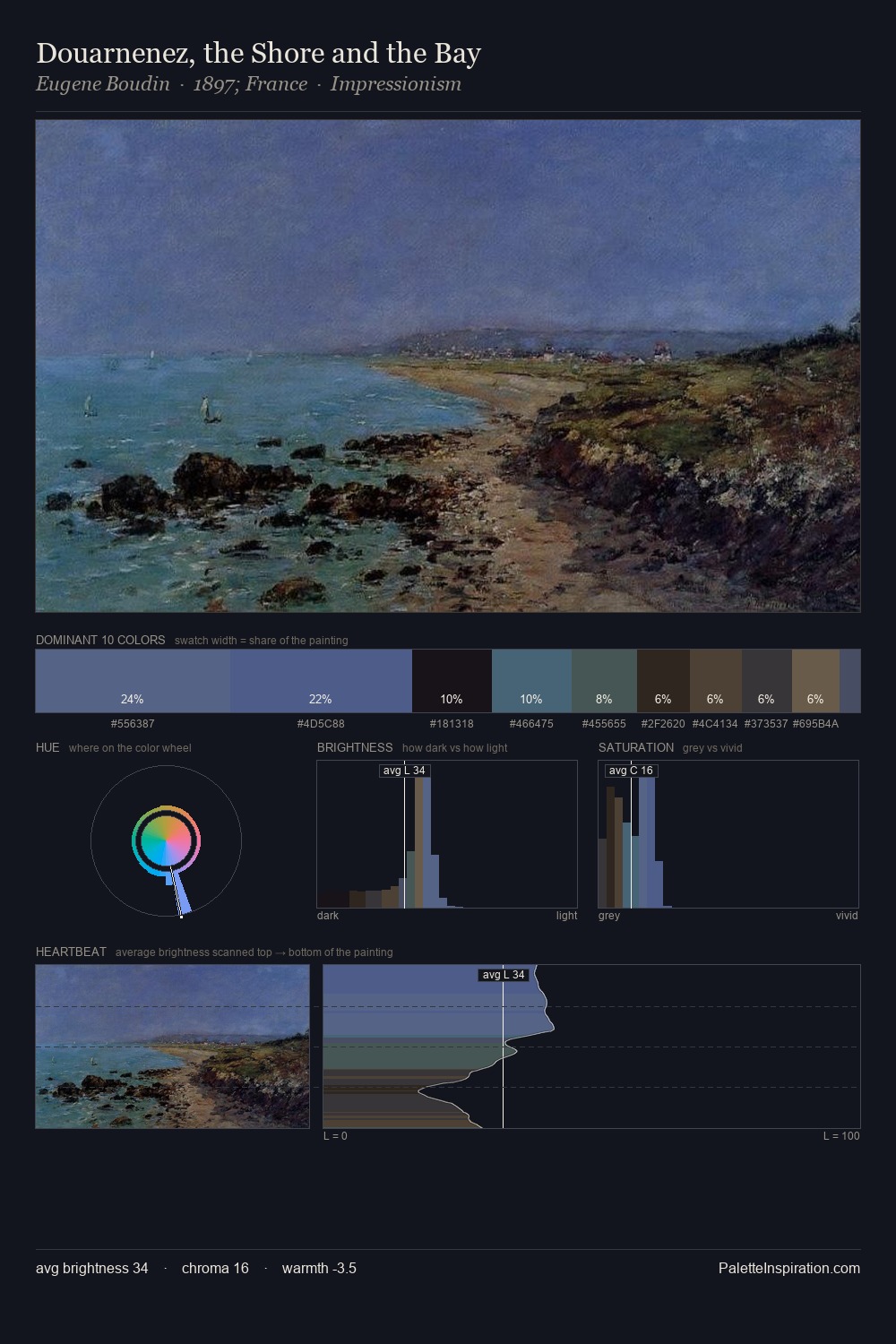Viewport: 896px width, 1344px height.
Task: Select the 24% swatch #556387
Action: click(133, 681)
